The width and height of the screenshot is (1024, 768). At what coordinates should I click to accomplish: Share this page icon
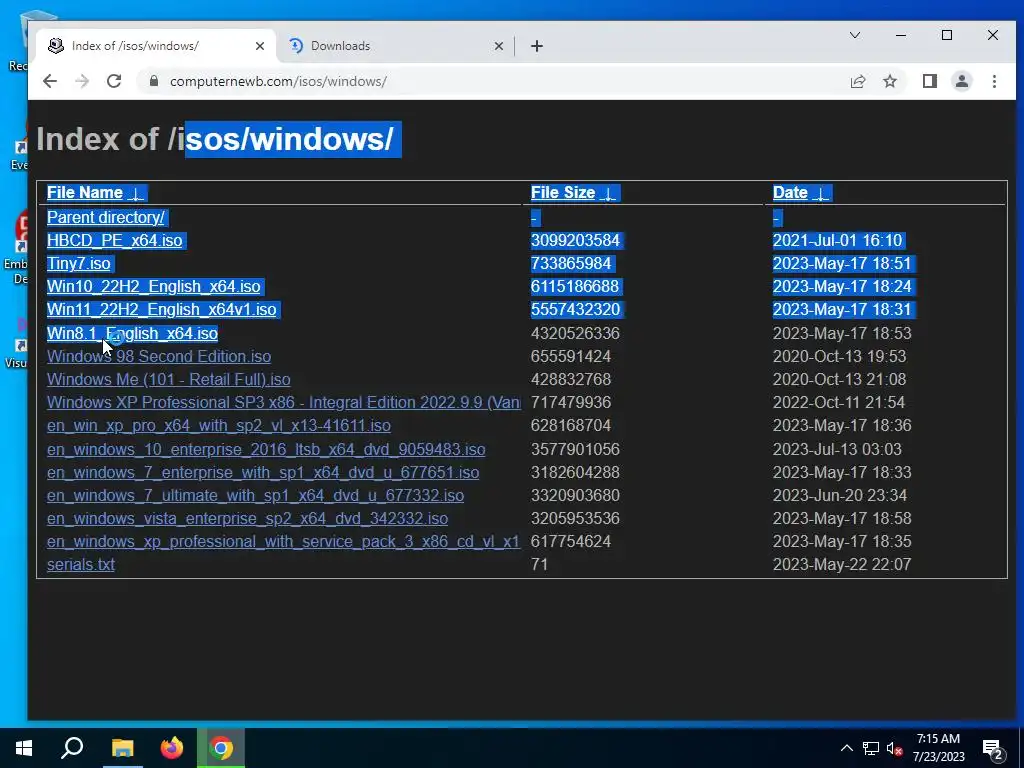(x=857, y=81)
